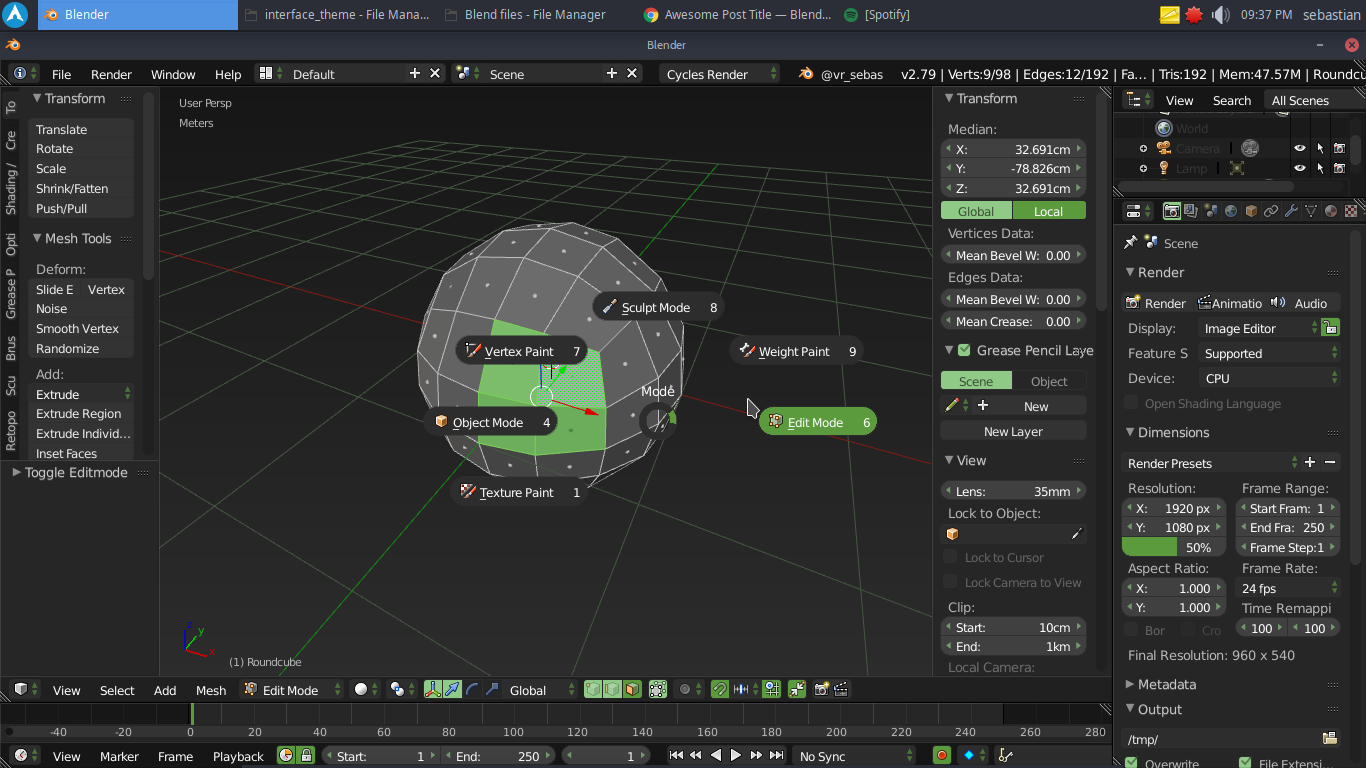Select the Object grease pencil source toggle
The height and width of the screenshot is (768, 1366).
(x=1049, y=381)
